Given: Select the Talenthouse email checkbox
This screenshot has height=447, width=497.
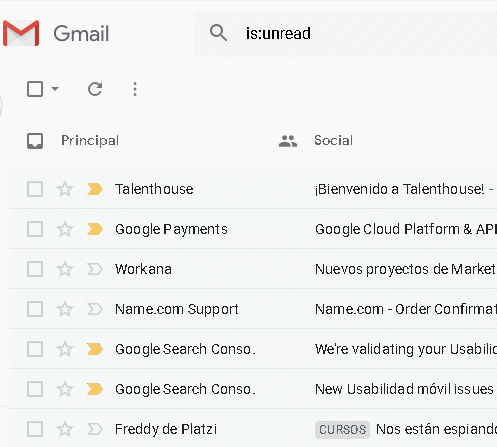Looking at the screenshot, I should (x=35, y=189).
